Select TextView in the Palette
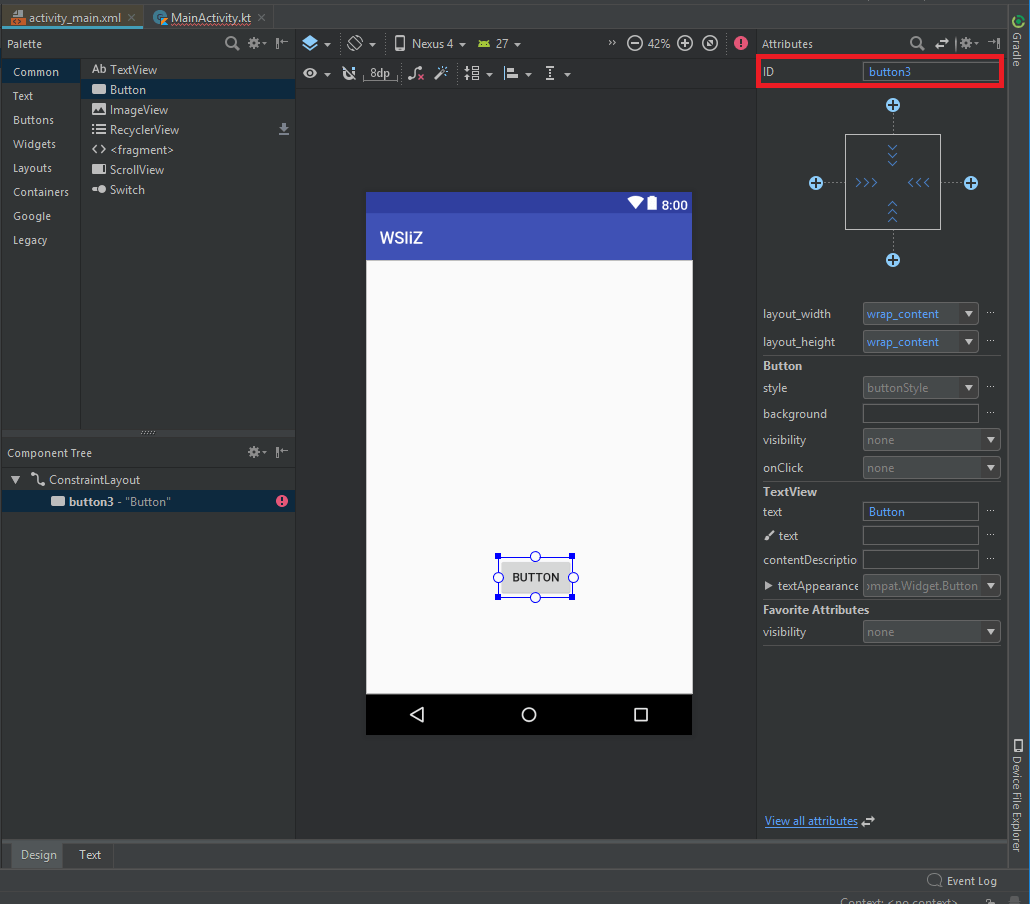Image resolution: width=1030 pixels, height=904 pixels. 188,70
